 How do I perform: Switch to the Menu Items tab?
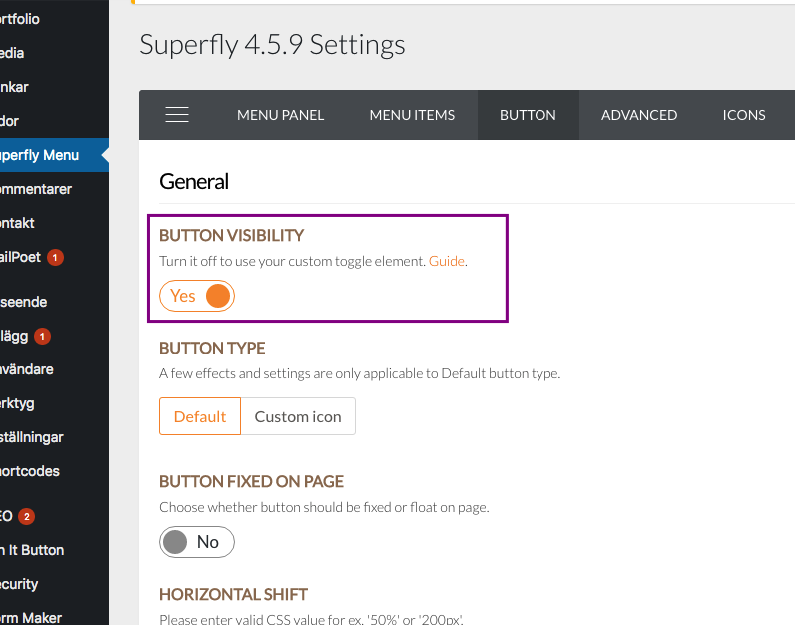[x=412, y=115]
